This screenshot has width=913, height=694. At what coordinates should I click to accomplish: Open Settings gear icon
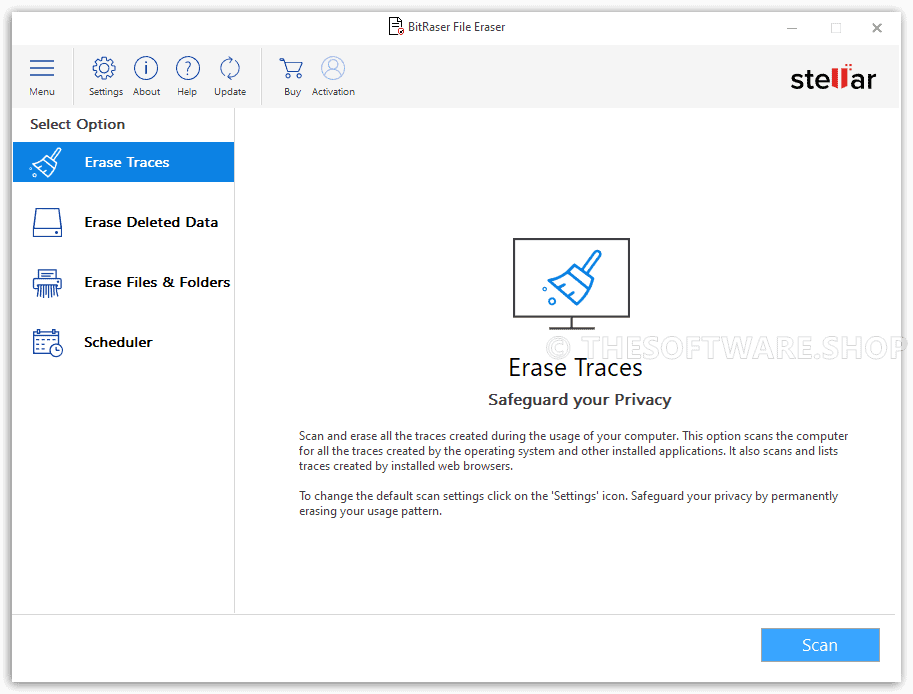104,68
